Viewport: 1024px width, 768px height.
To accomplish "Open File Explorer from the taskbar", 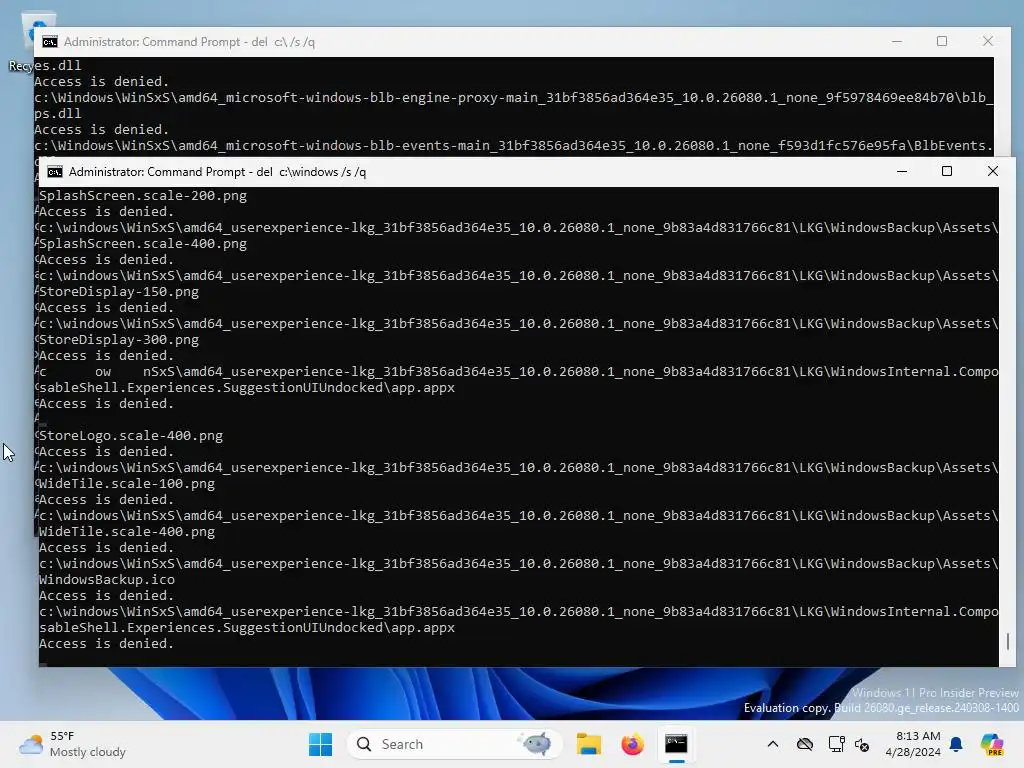I will [588, 744].
